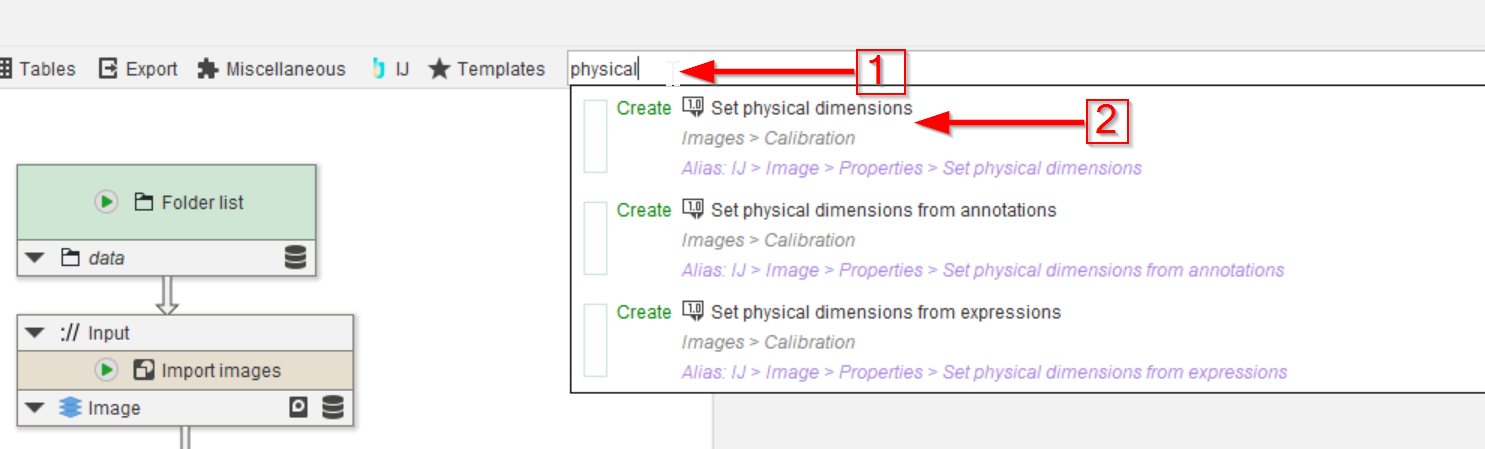Click the folder icon in Folder list
1485x449 pixels.
144,202
